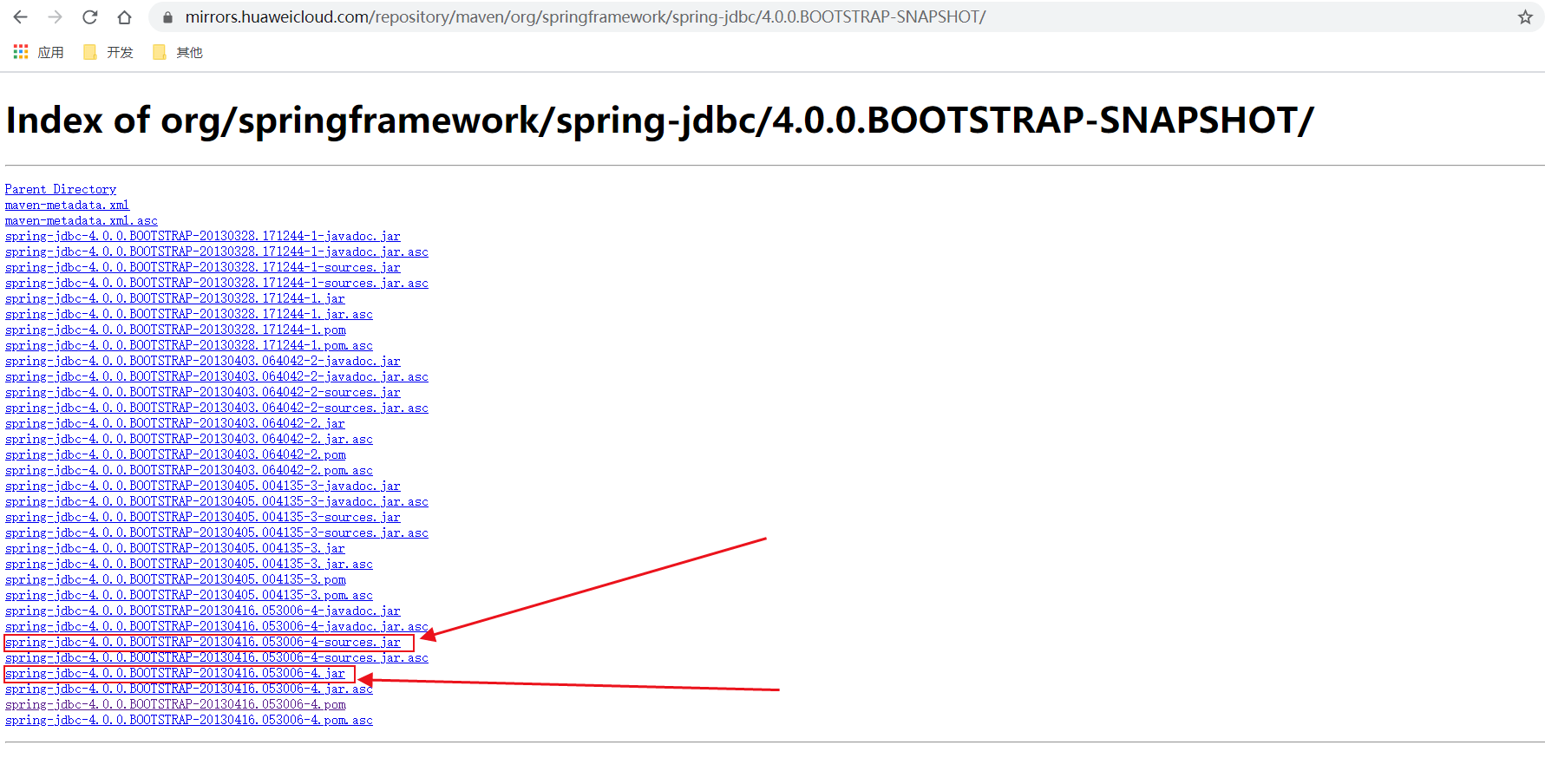1545x784 pixels.
Task: Open 20130403.064042-2-sources.jar.asc link
Action: pyautogui.click(x=217, y=408)
